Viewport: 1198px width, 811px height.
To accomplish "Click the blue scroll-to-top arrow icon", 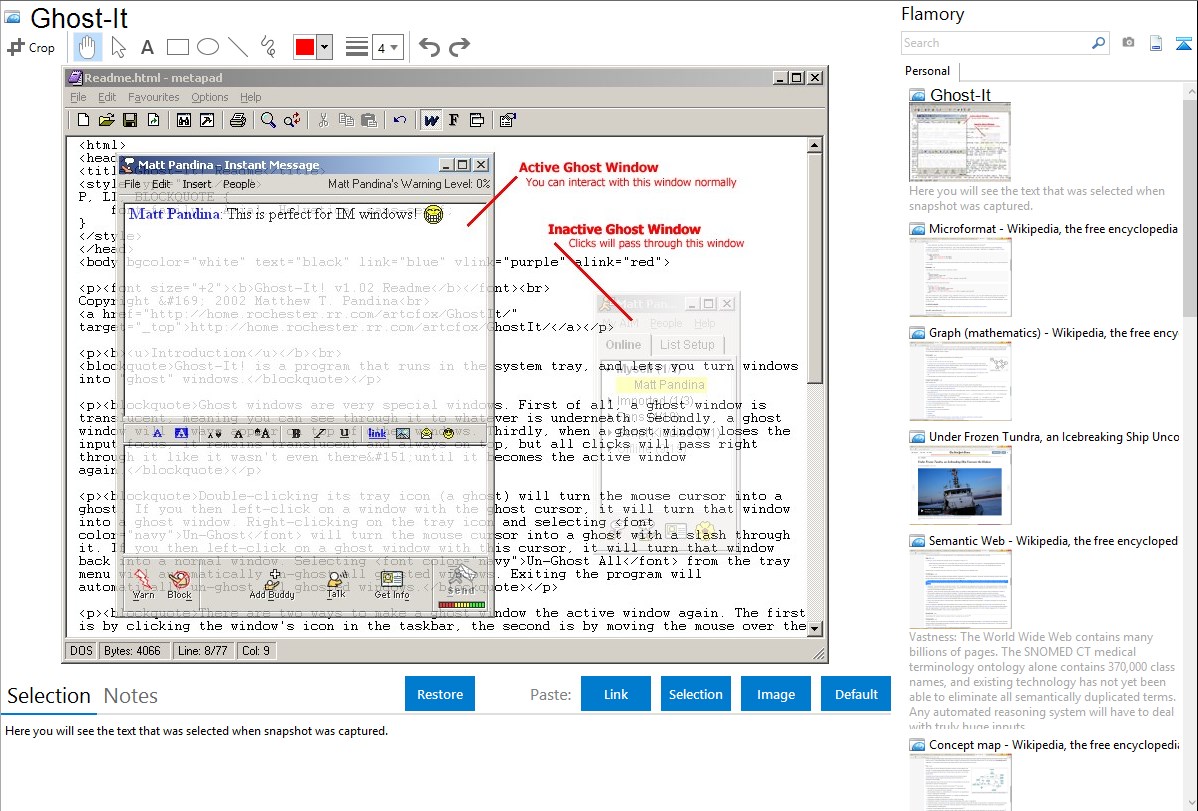I will pos(1183,44).
